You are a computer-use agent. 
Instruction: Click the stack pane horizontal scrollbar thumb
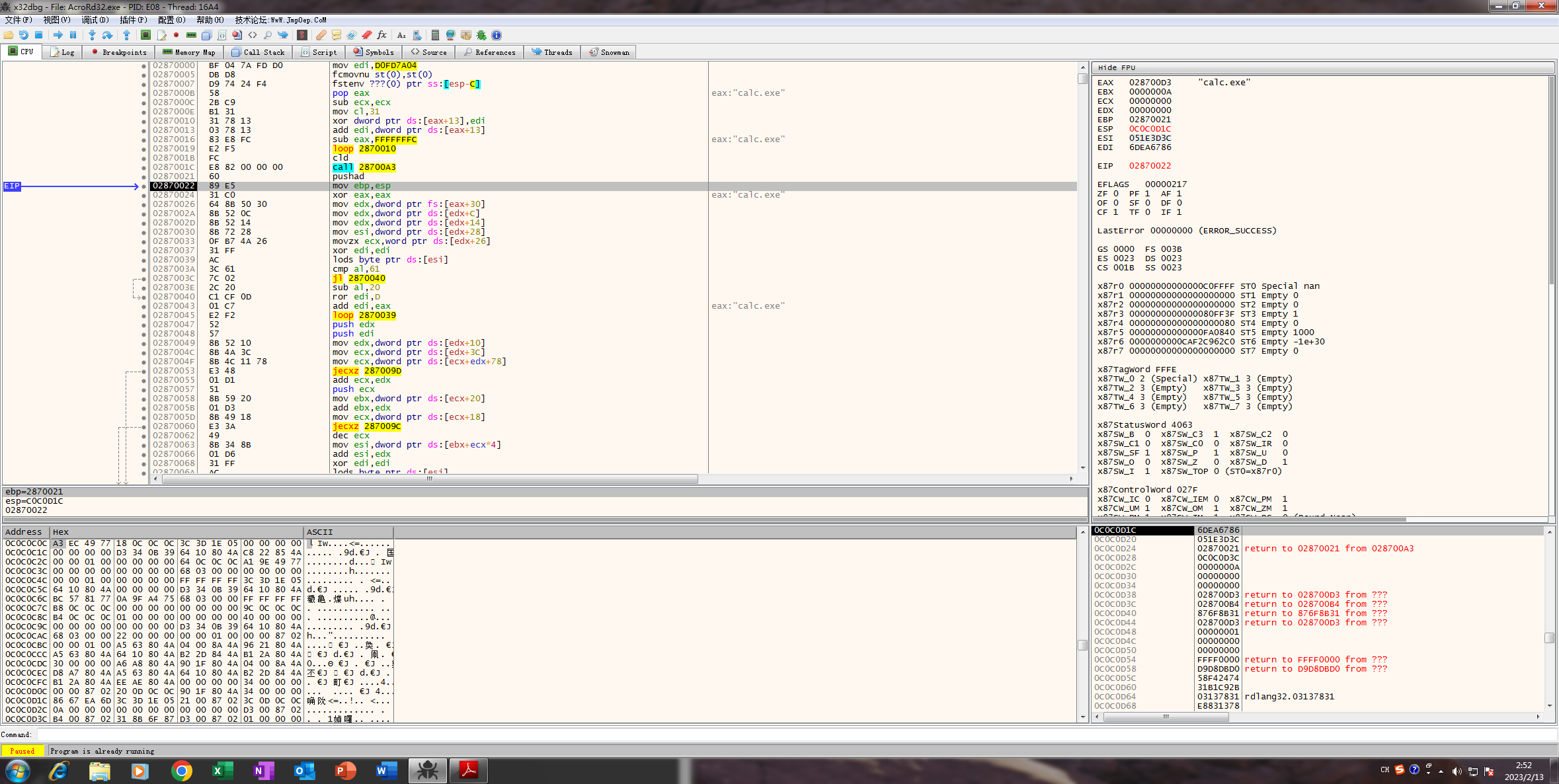(x=1166, y=717)
